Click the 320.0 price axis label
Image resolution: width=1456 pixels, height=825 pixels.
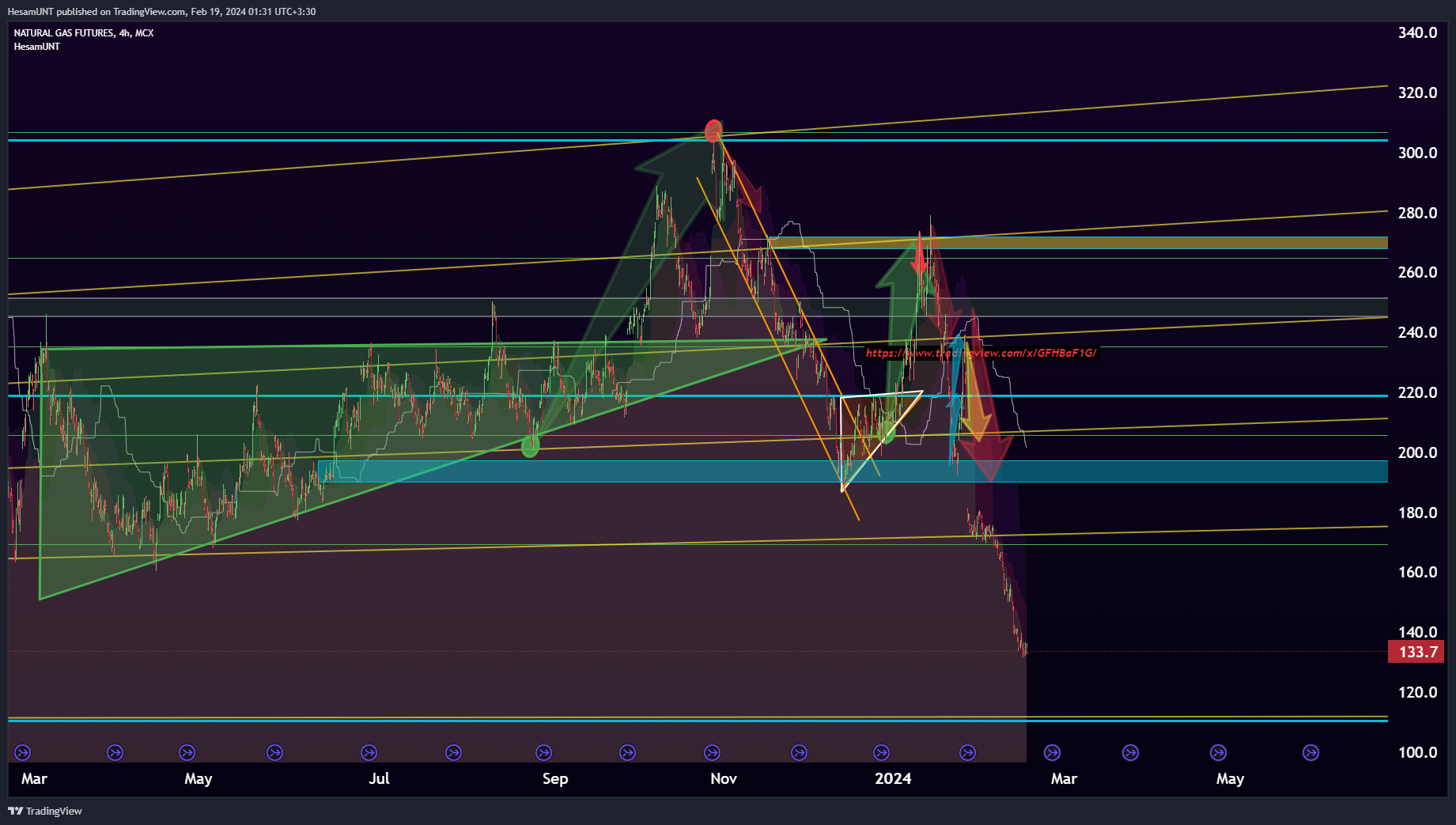[x=1417, y=93]
